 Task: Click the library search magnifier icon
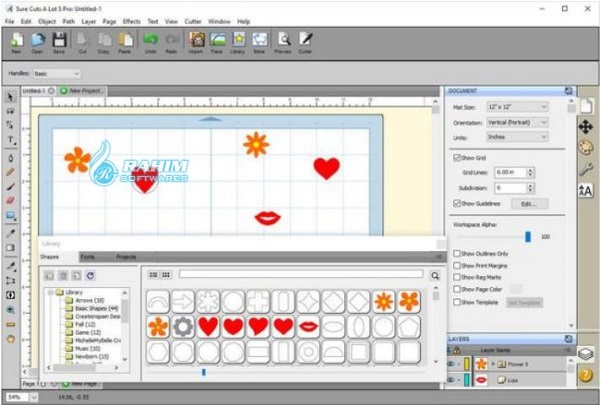click(x=435, y=276)
